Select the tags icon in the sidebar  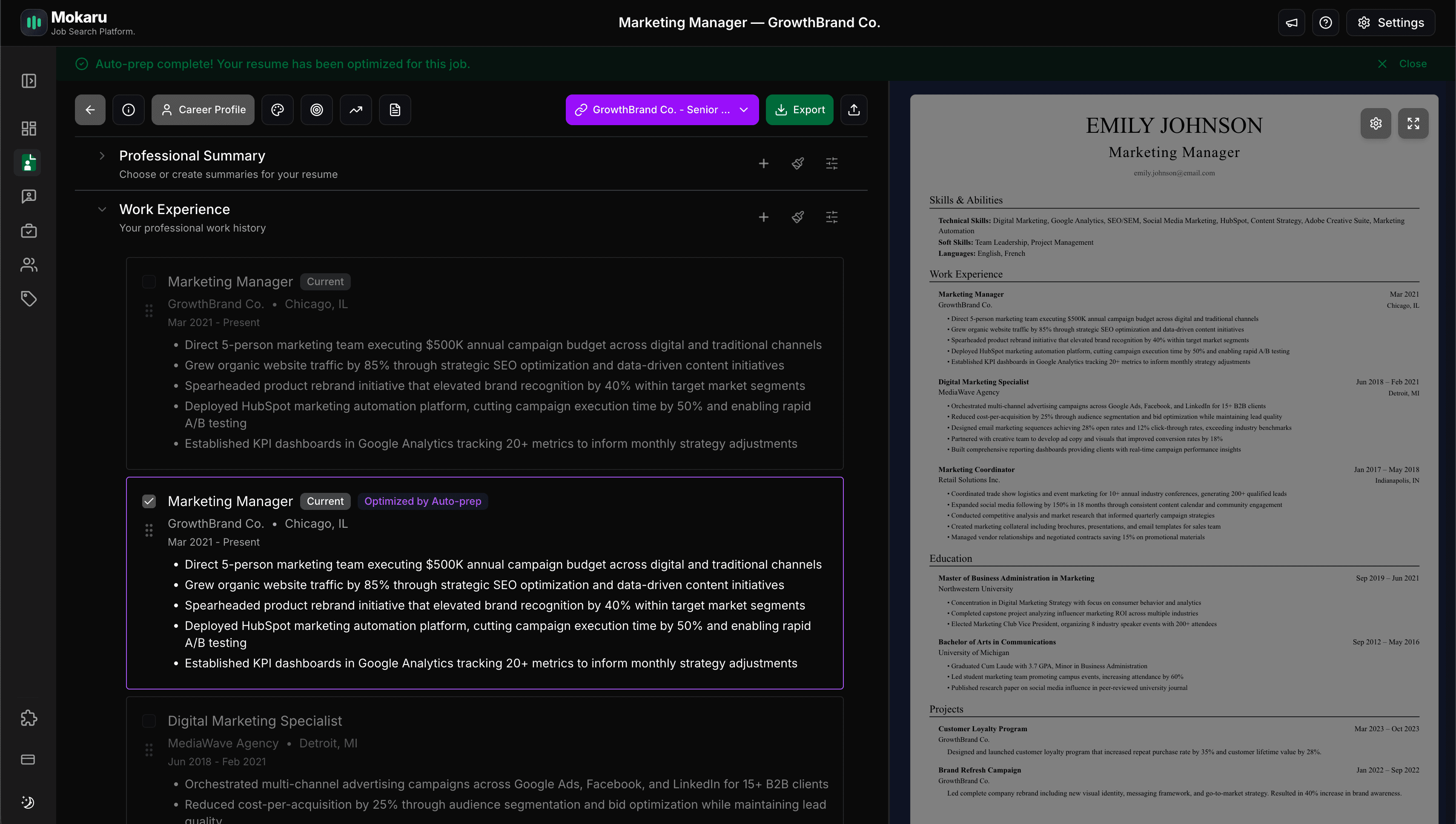click(x=28, y=299)
